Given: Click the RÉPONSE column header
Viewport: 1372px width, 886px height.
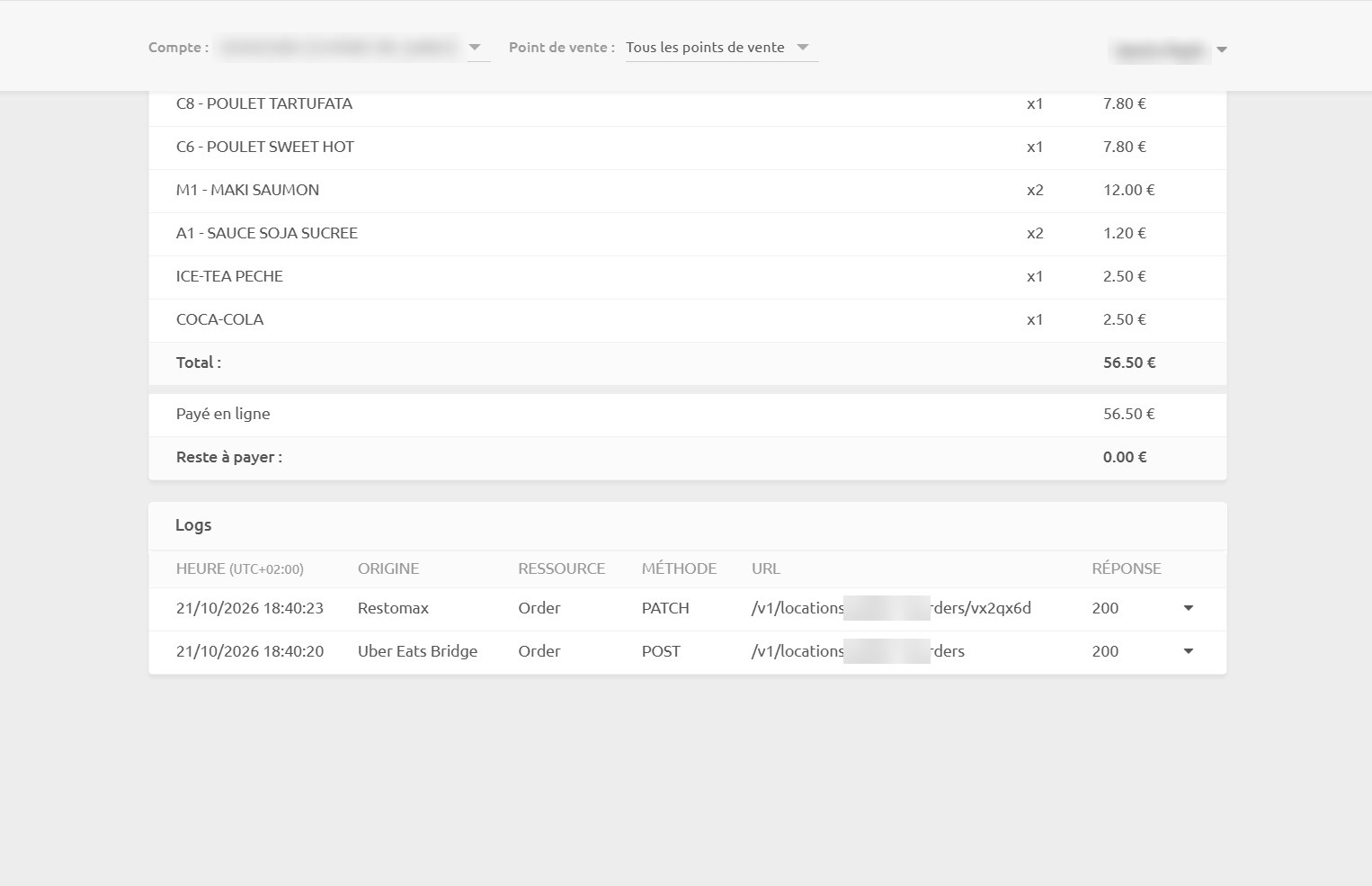Looking at the screenshot, I should tap(1127, 568).
